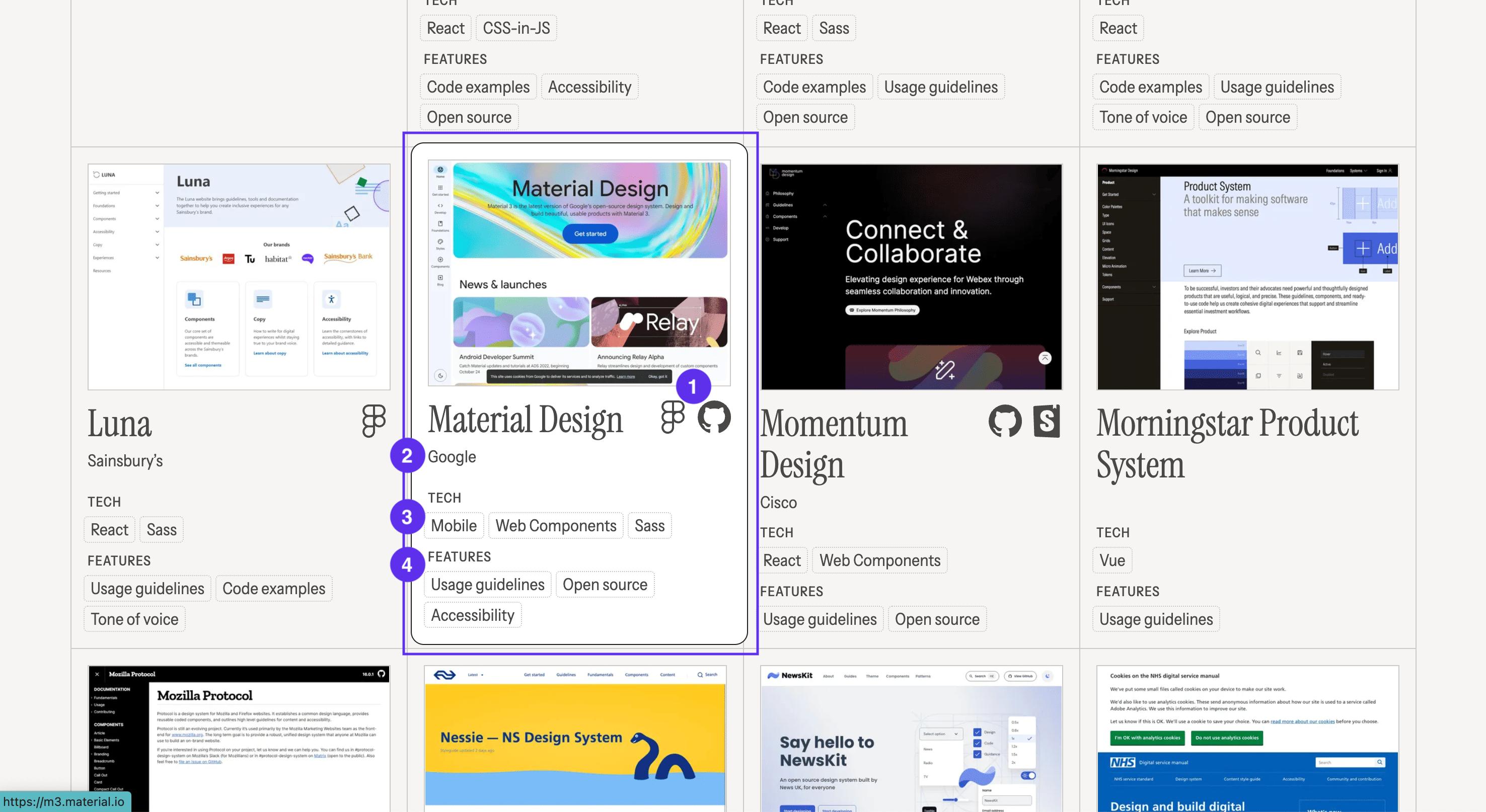Viewport: 1486px width, 812px height.
Task: Select Momentum Design's Open source tag
Action: point(937,619)
